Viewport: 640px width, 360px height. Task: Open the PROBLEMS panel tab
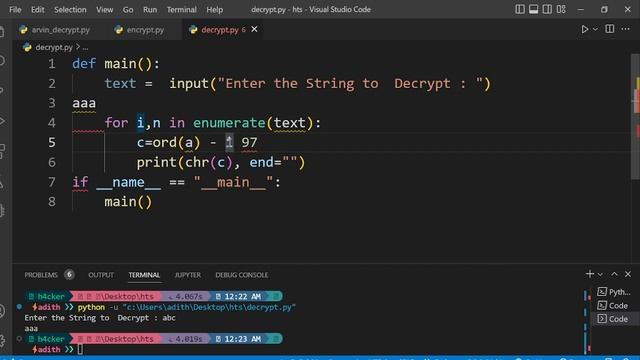click(x=41, y=275)
